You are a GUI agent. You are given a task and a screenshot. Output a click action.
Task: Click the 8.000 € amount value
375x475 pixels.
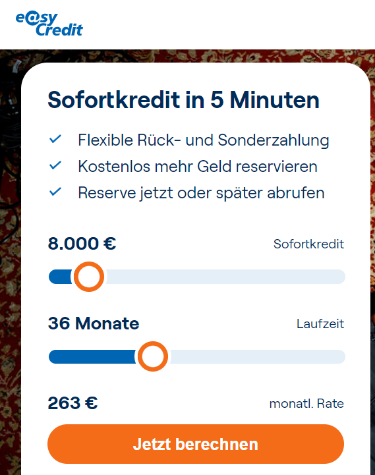pos(82,243)
